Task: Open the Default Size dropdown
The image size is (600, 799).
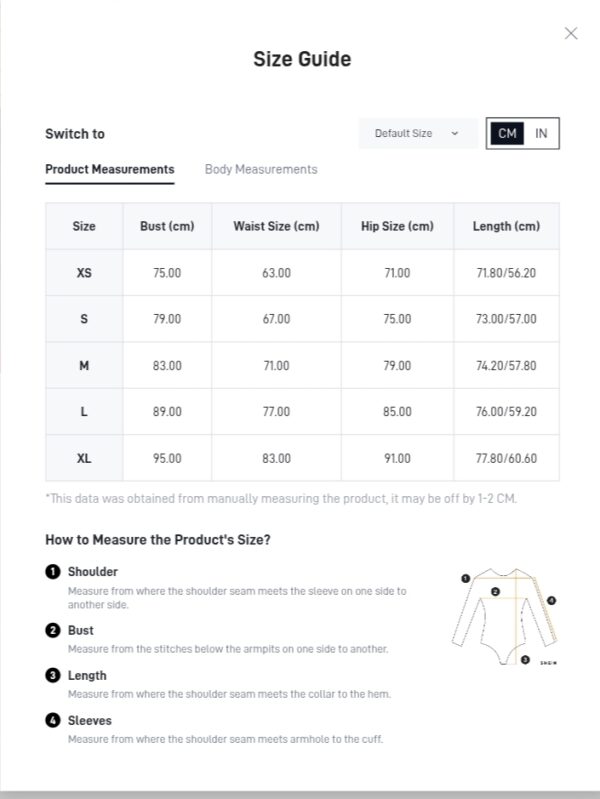Action: point(418,134)
